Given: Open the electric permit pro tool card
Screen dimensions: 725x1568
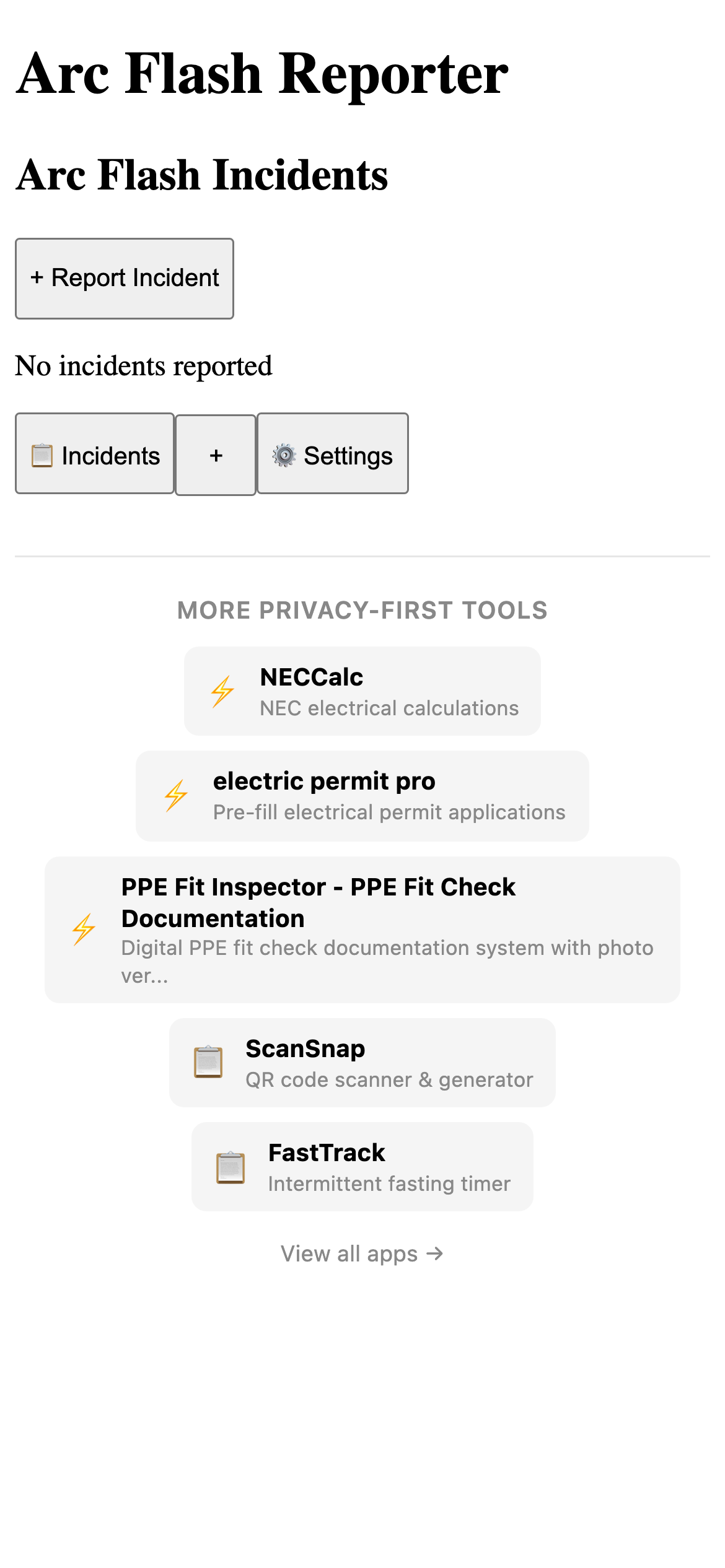Looking at the screenshot, I should [x=362, y=795].
